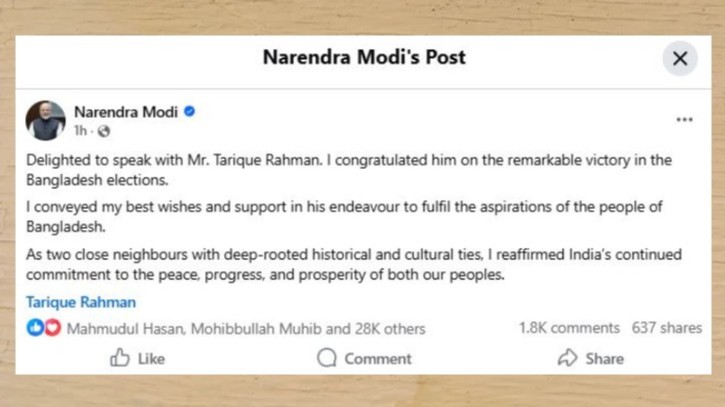Click the 1h post timestamp
The width and height of the screenshot is (725, 407).
pyautogui.click(x=80, y=131)
